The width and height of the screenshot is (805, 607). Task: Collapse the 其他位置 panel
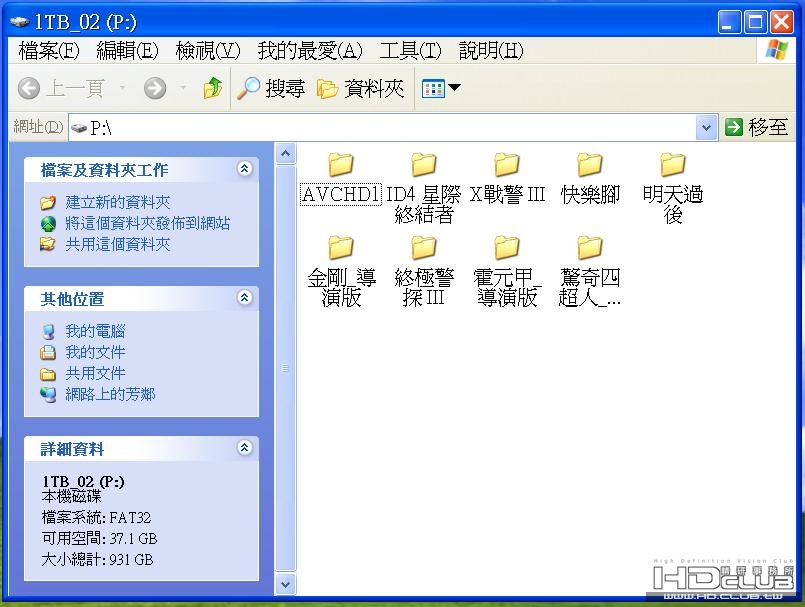(x=244, y=297)
